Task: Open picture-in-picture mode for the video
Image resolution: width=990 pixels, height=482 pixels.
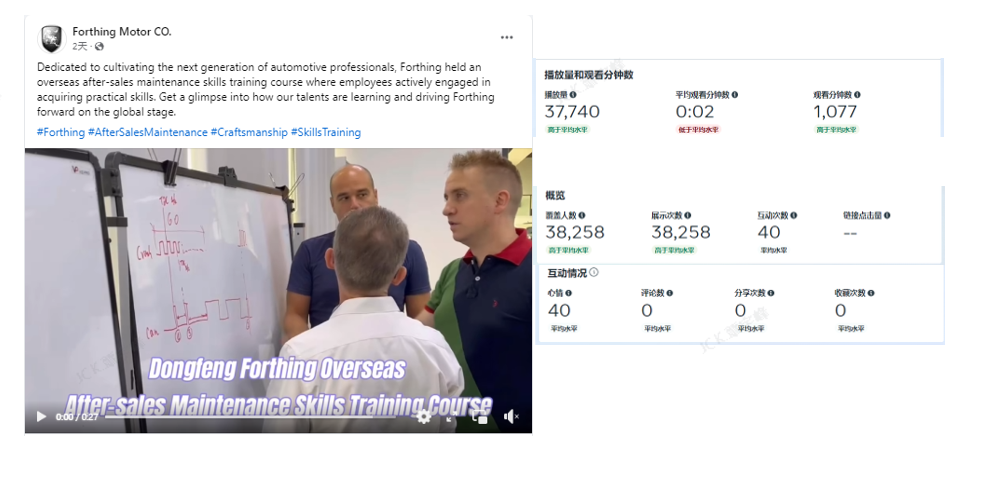Action: (x=479, y=416)
